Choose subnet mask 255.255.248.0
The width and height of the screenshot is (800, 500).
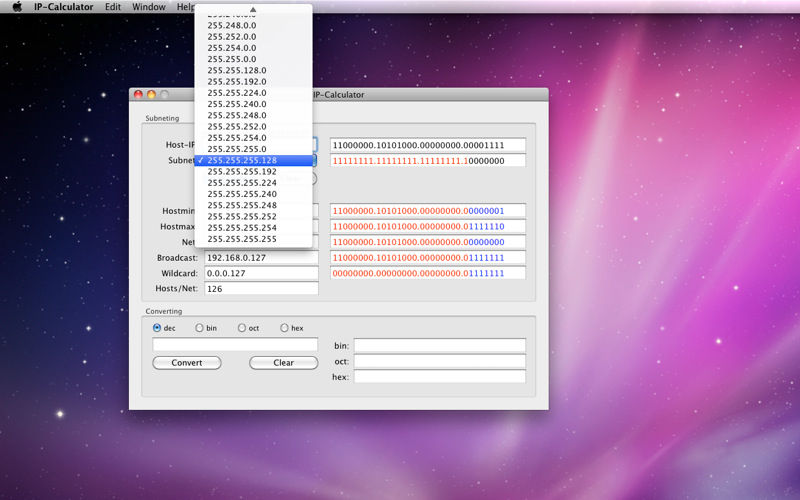pos(254,115)
